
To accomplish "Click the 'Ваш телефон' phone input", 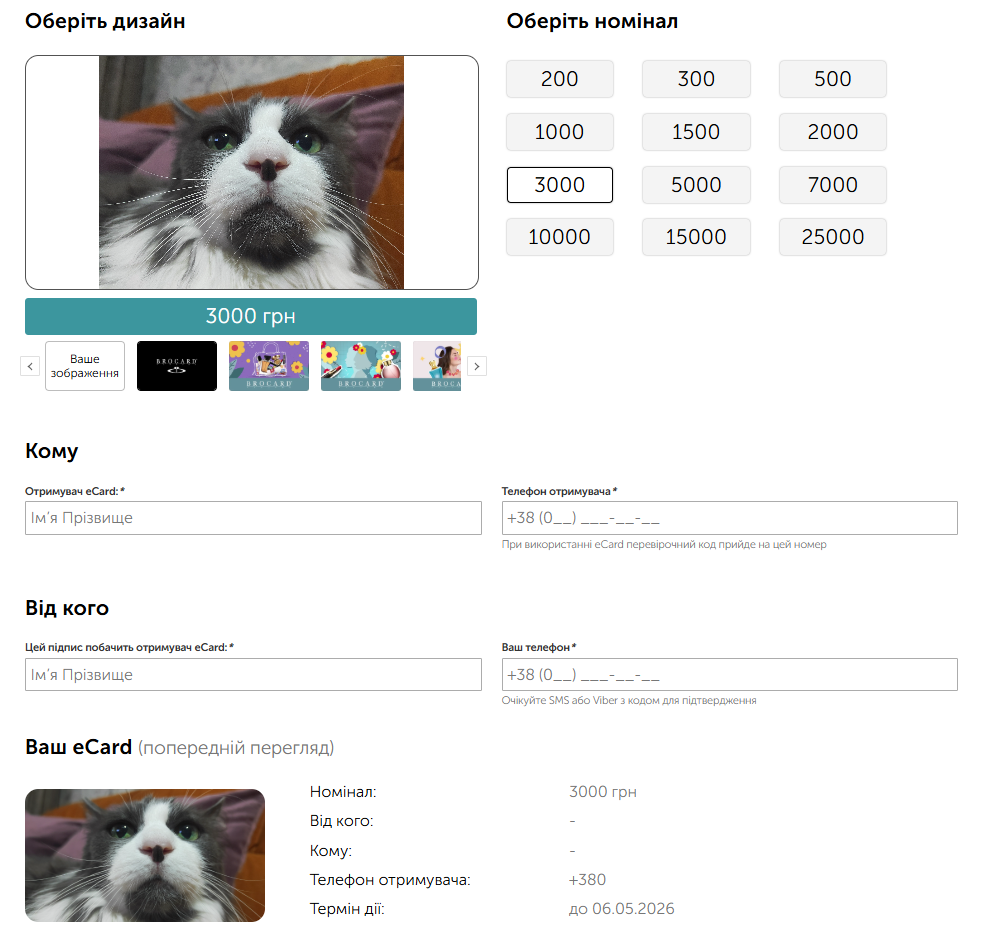I will pos(729,675).
